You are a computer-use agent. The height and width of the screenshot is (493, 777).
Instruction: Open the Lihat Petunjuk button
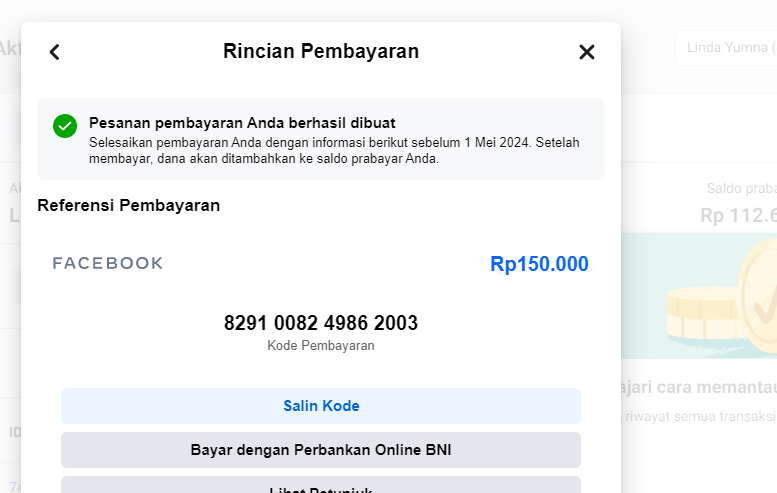(321, 488)
